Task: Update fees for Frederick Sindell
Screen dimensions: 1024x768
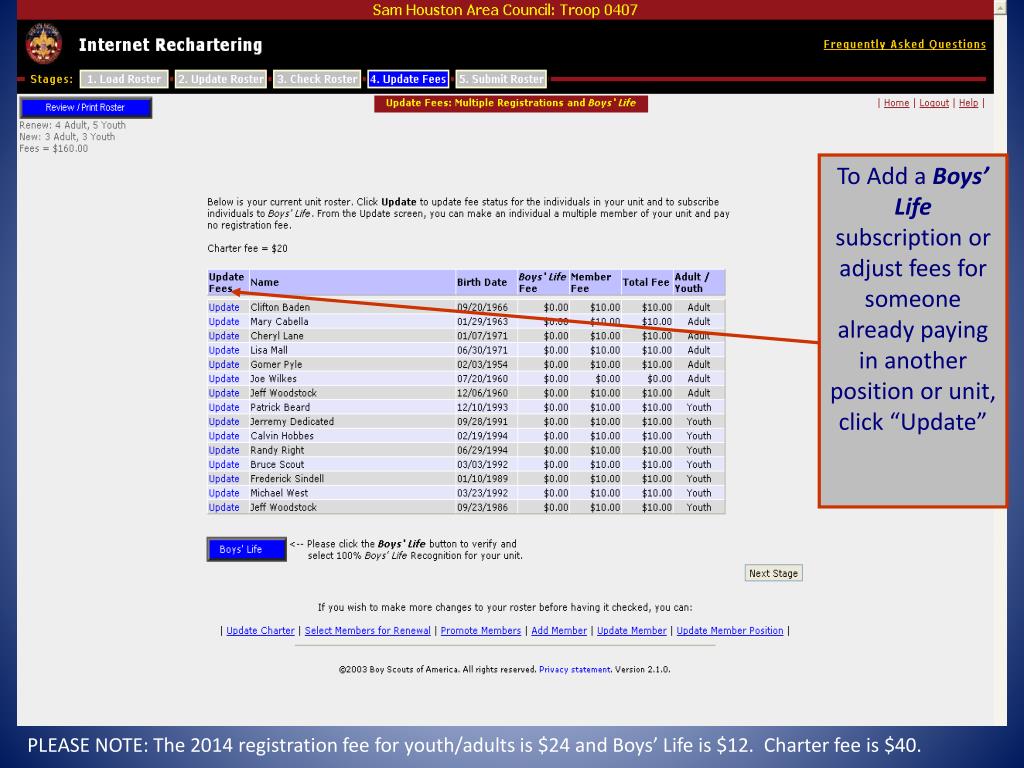Action: click(224, 479)
